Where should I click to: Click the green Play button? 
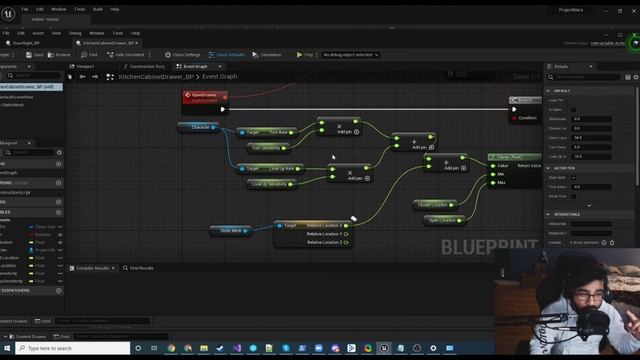click(x=304, y=55)
